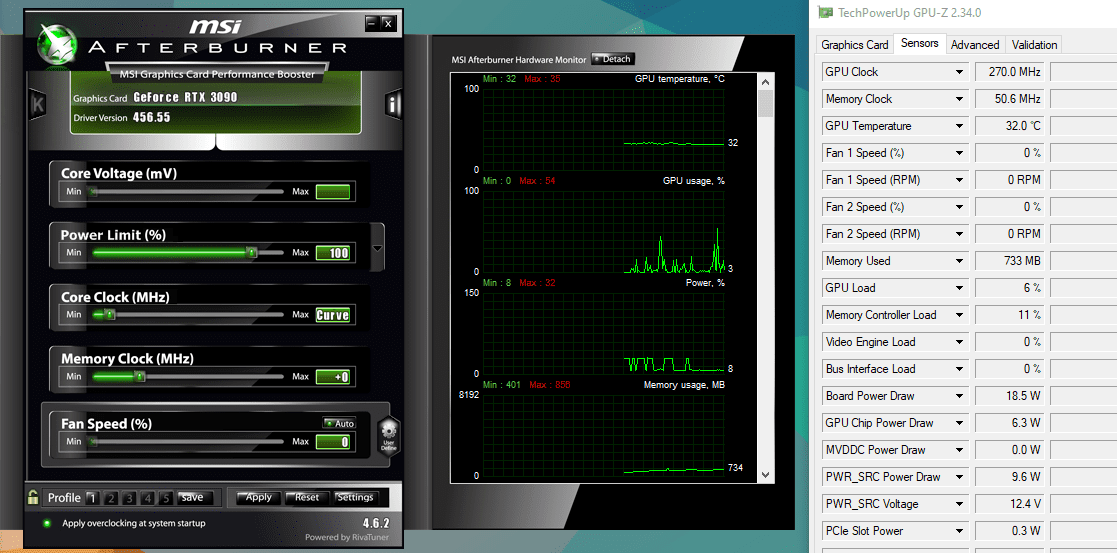Click the GPU temperature graph

point(603,129)
